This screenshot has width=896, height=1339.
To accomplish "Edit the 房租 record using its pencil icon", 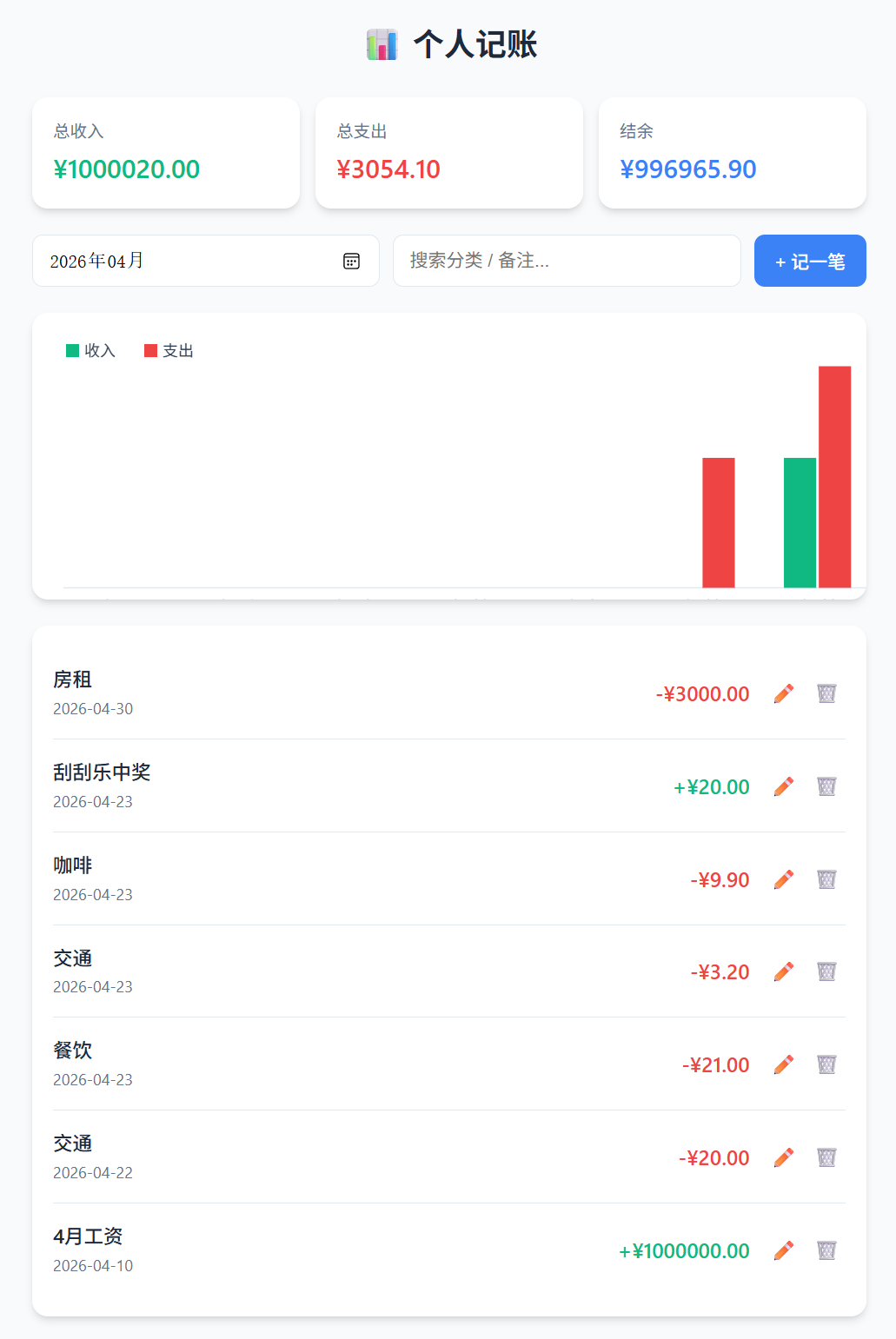I will tap(783, 693).
